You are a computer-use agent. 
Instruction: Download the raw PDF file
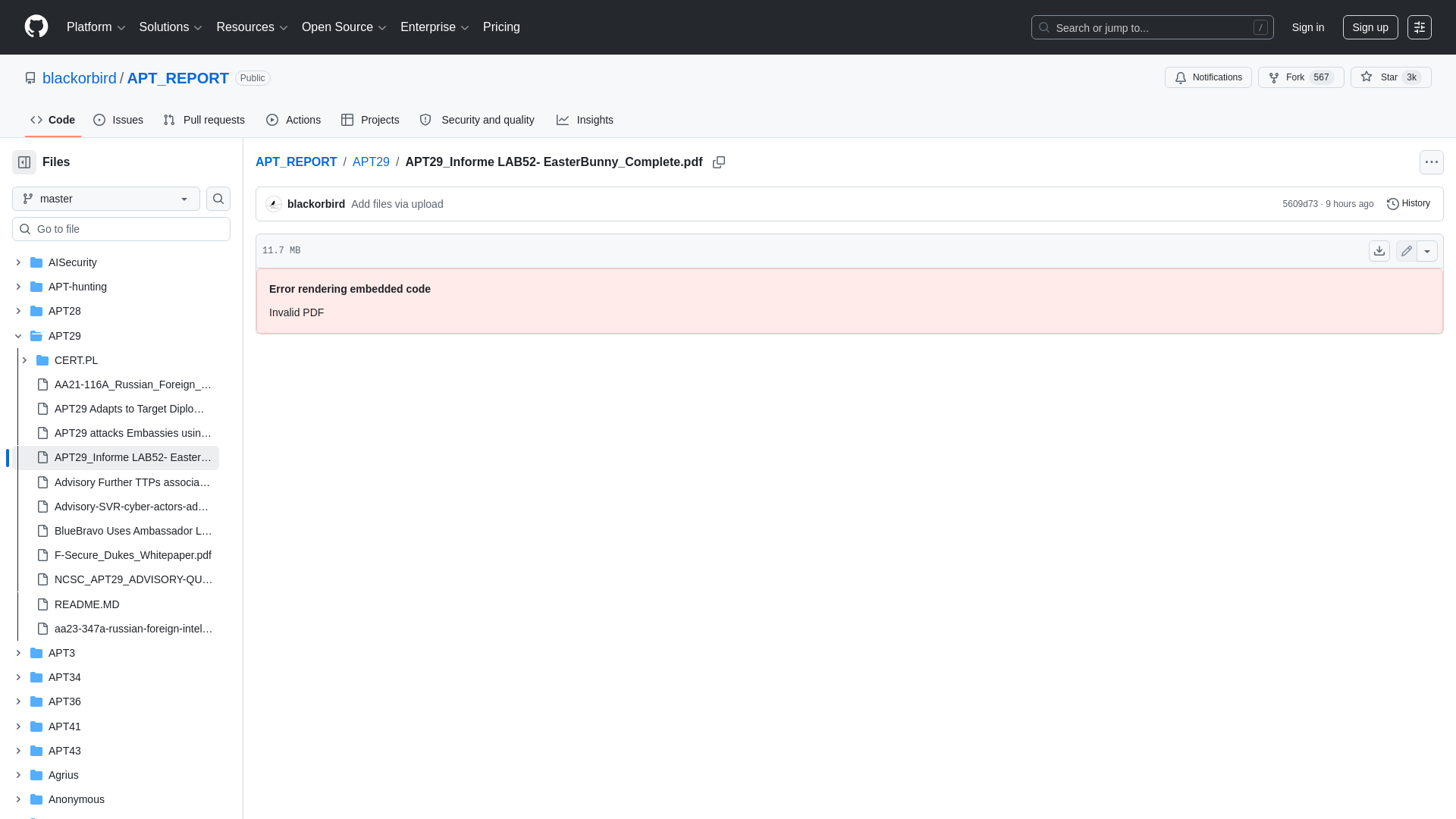(x=1379, y=251)
